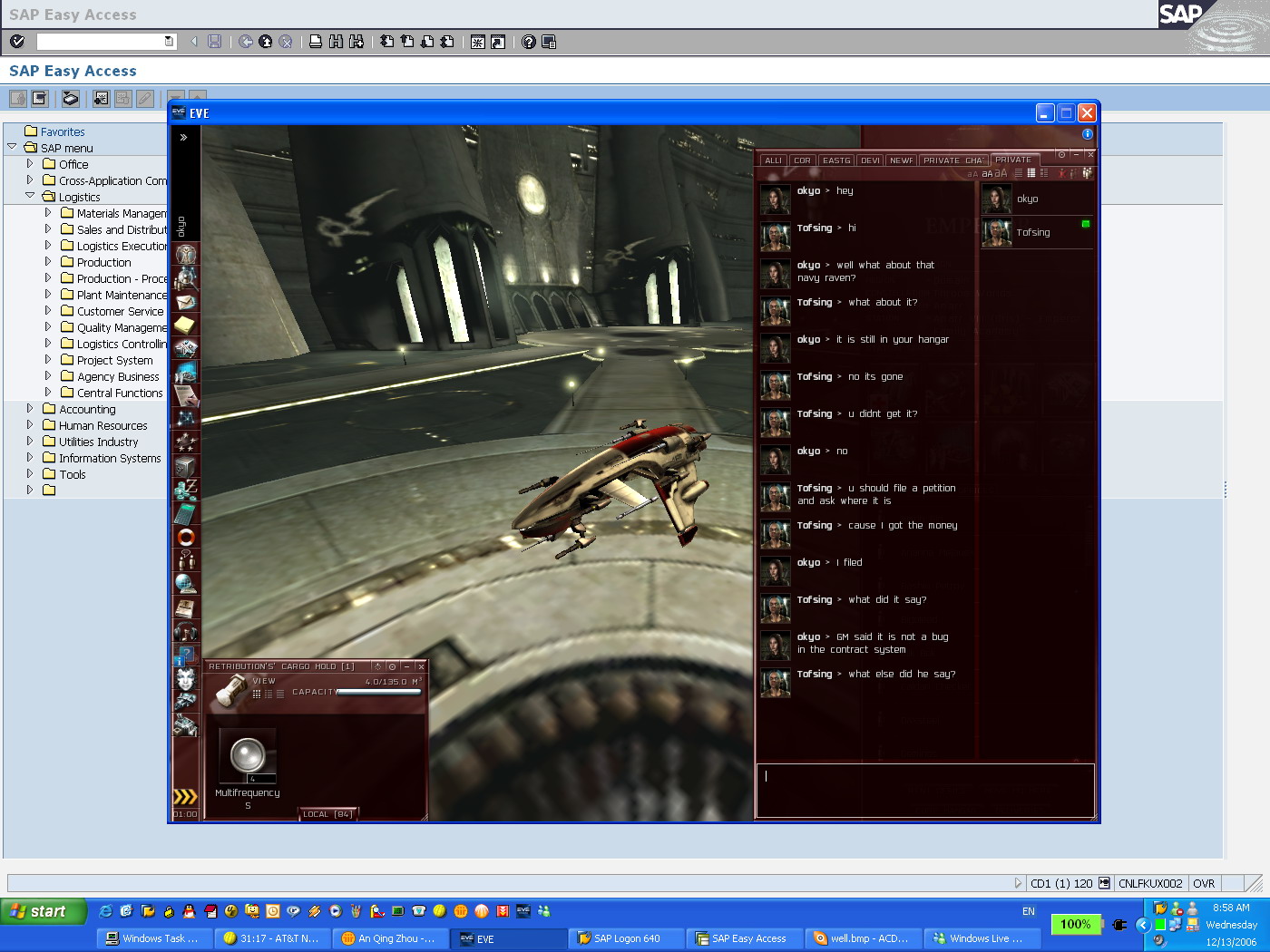Toggle cargo hold icon grid view
This screenshot has width=1270, height=952.
[x=257, y=694]
